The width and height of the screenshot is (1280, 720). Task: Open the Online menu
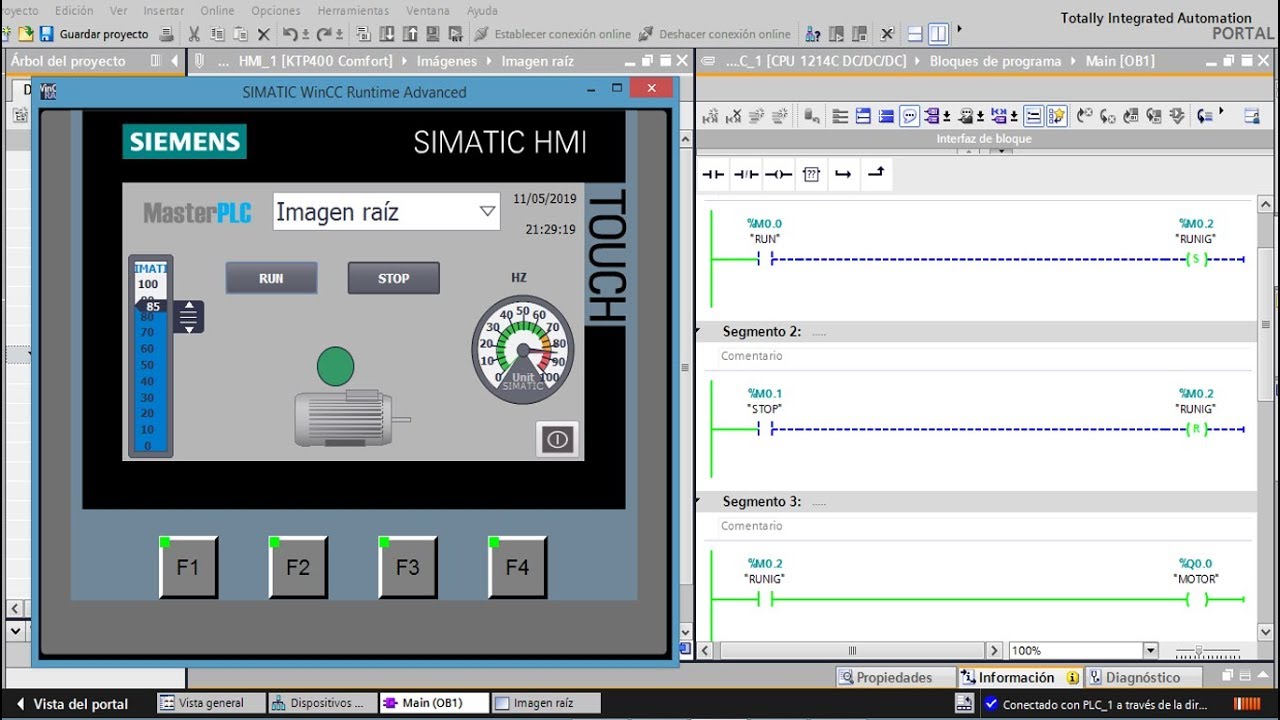(217, 10)
